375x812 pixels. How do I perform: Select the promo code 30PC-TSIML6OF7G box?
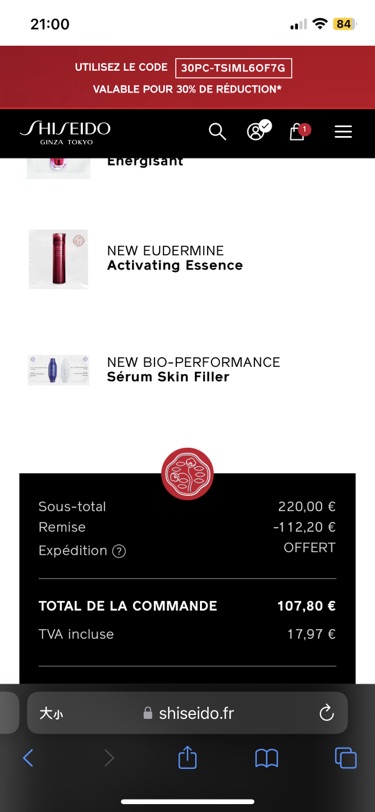click(234, 68)
